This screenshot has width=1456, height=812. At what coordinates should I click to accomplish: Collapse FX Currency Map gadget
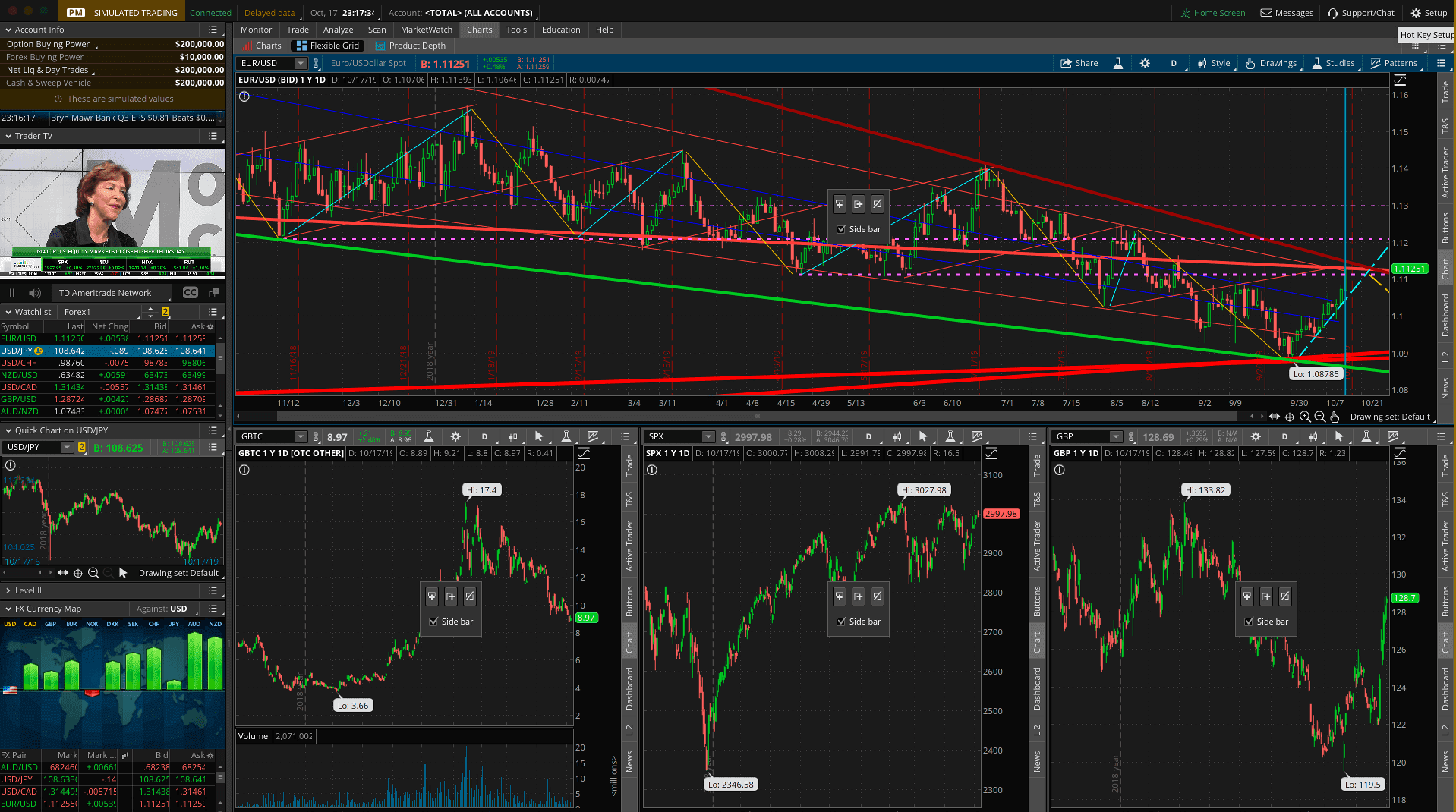point(8,609)
